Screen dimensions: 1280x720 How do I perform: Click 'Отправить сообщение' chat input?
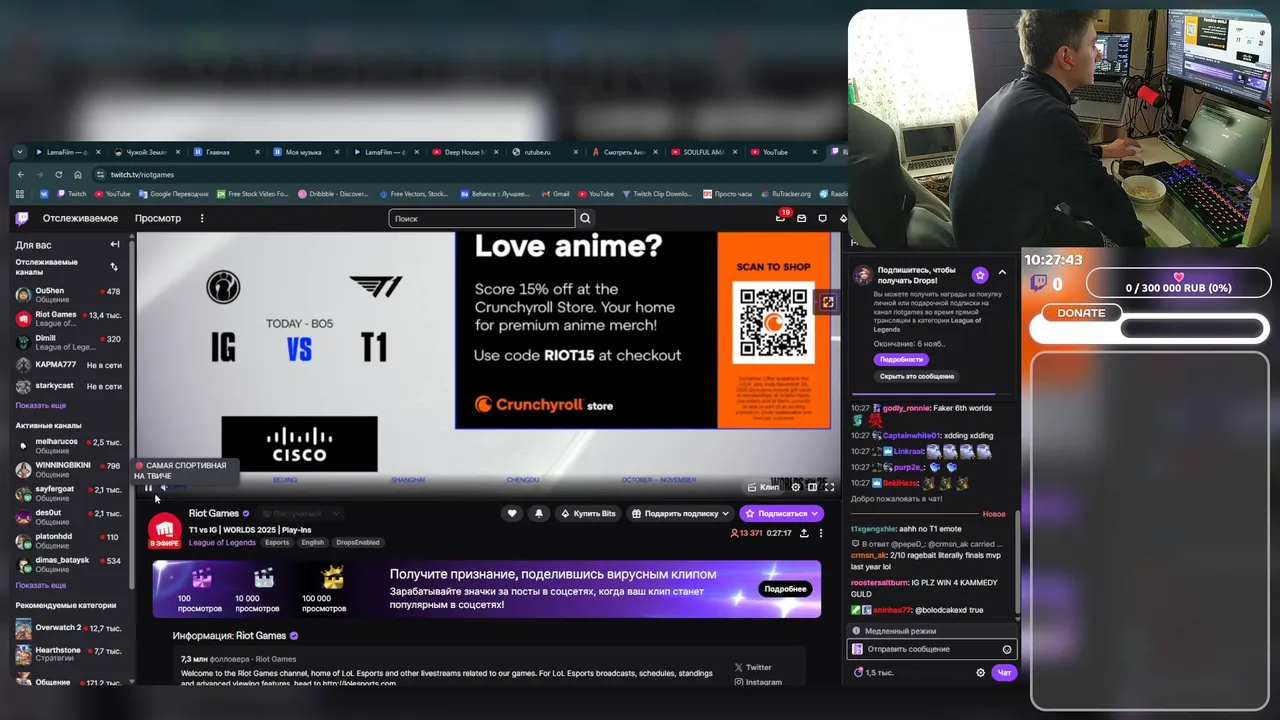point(932,649)
